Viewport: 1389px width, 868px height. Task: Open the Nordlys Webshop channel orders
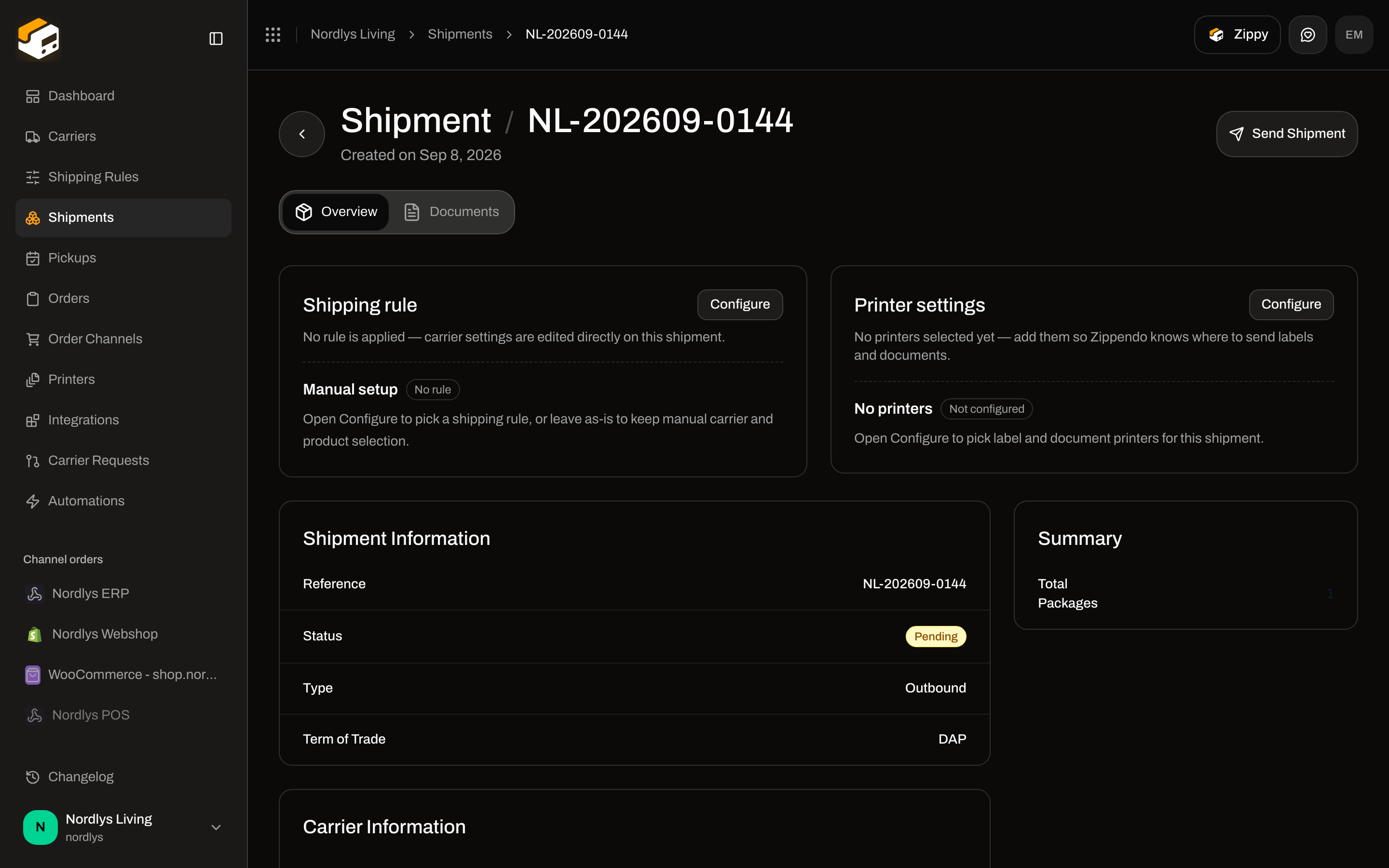pos(123,634)
